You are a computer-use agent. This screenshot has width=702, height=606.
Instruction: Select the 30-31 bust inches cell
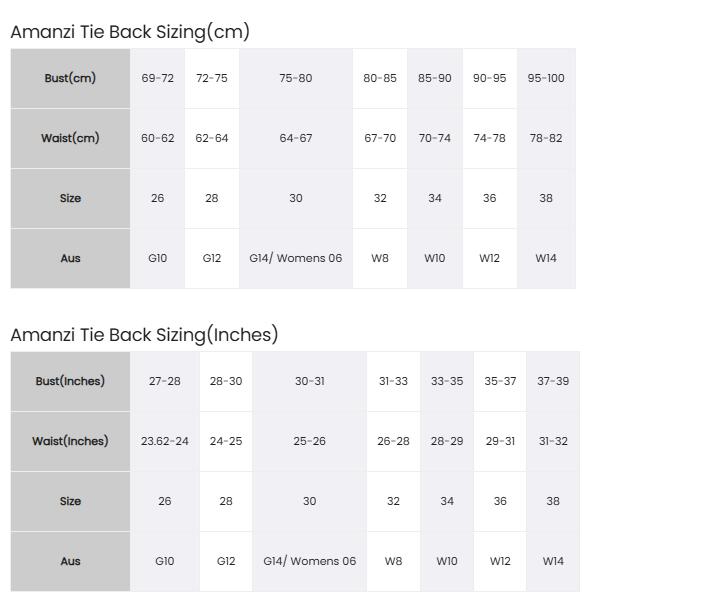(310, 381)
